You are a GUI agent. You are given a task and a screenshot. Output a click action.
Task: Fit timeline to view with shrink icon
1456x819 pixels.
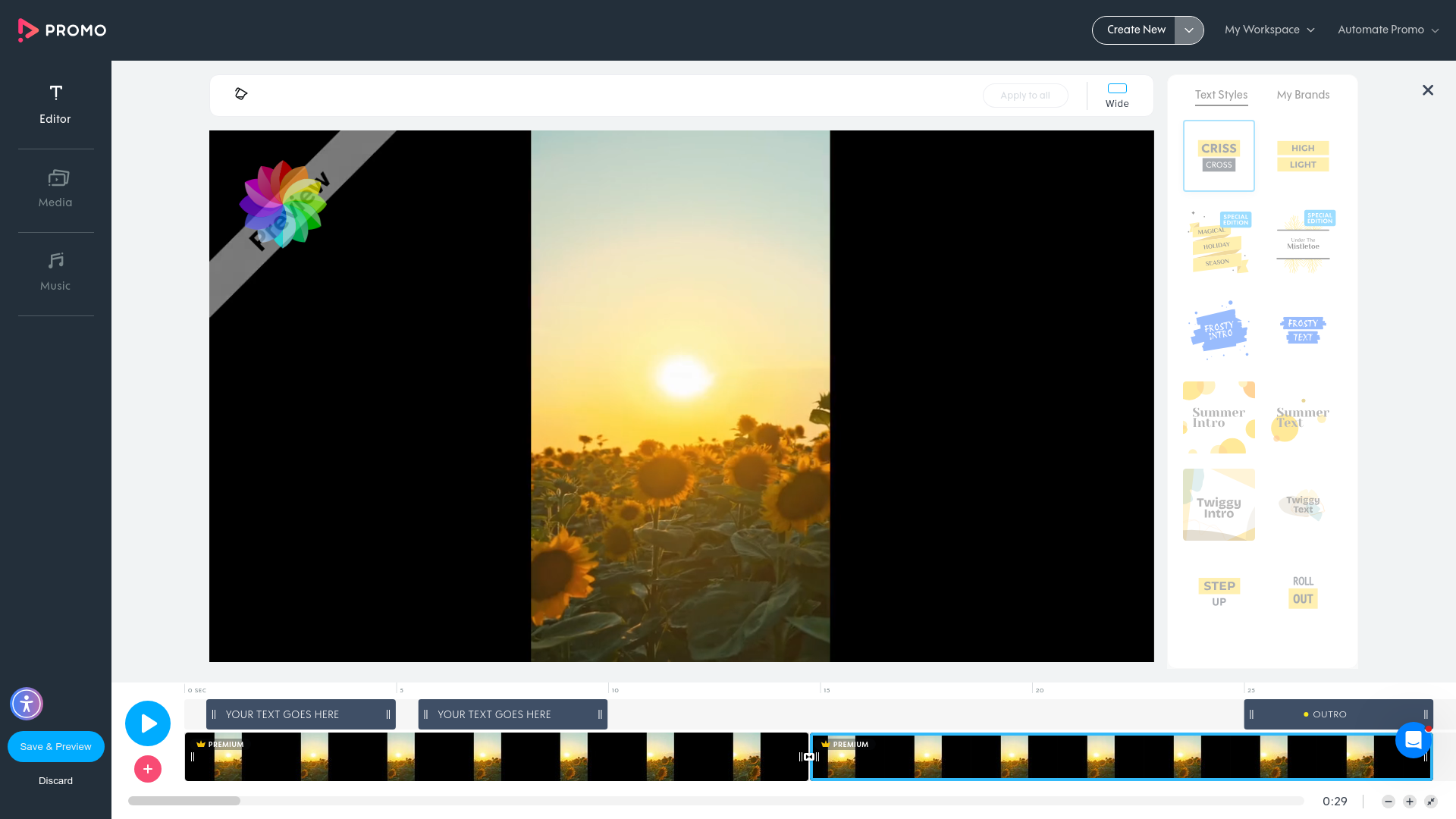tap(1430, 801)
